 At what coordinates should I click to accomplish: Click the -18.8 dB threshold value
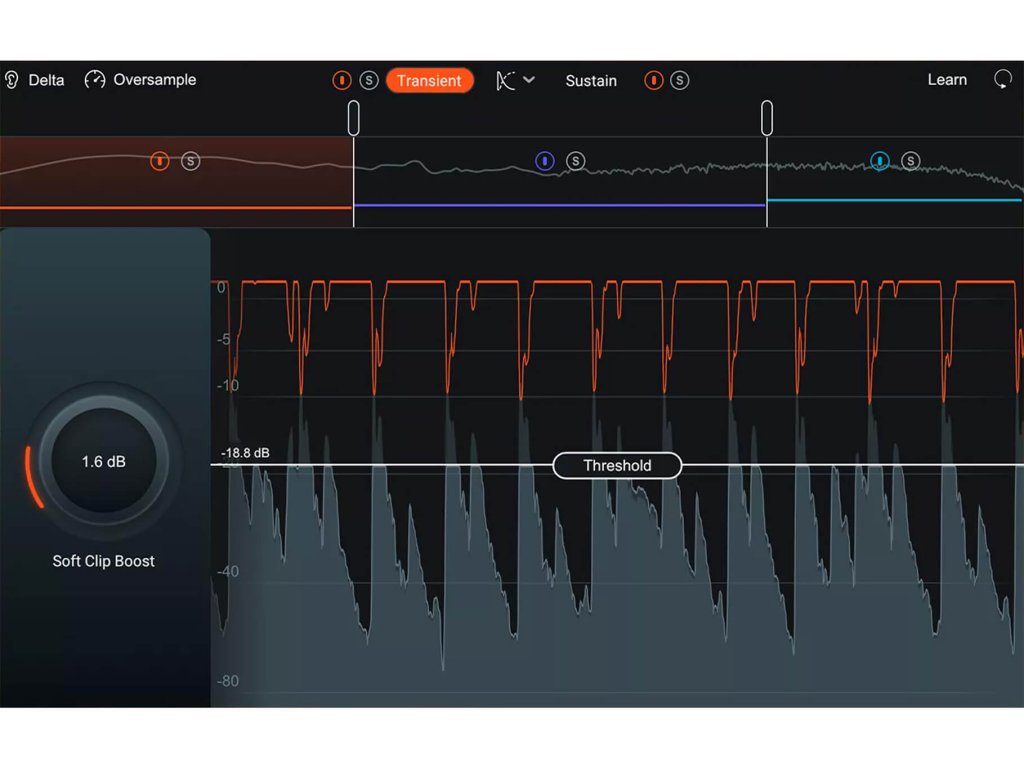[x=245, y=453]
